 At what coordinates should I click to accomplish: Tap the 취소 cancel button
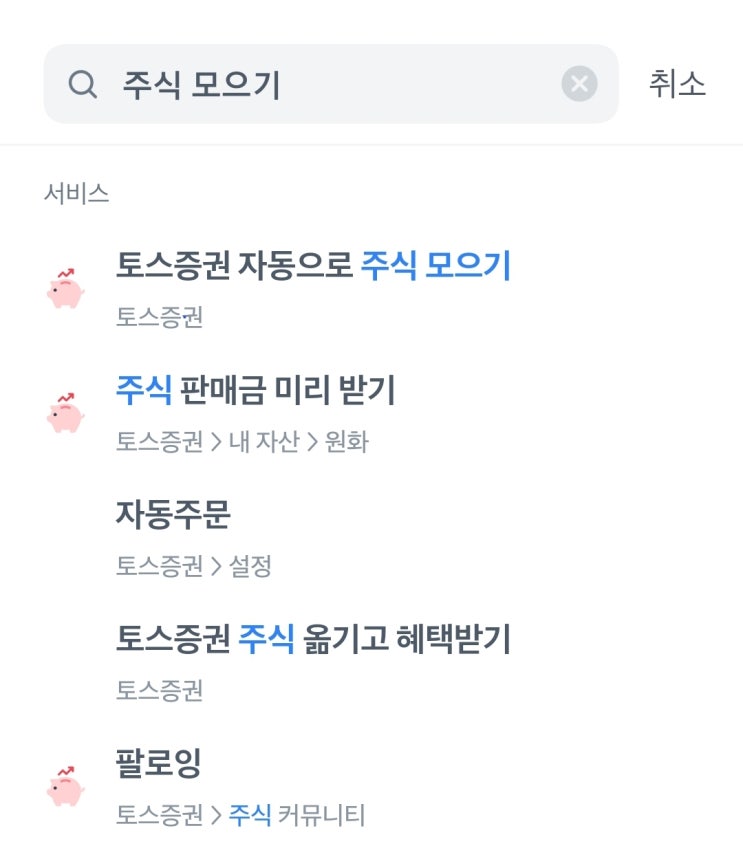click(677, 84)
